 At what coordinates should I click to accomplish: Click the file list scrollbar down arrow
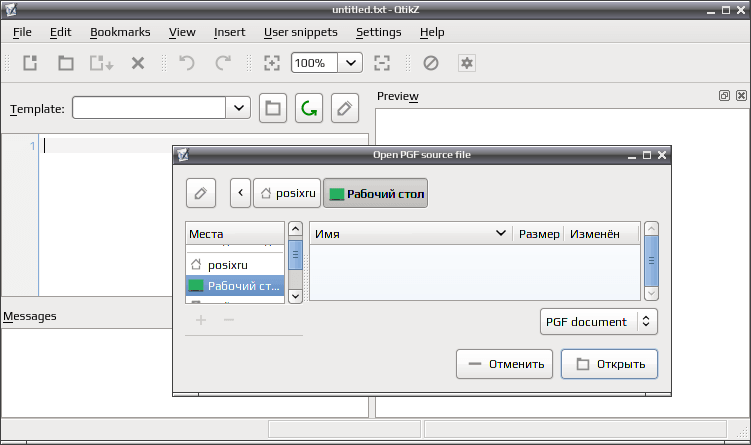coord(651,293)
